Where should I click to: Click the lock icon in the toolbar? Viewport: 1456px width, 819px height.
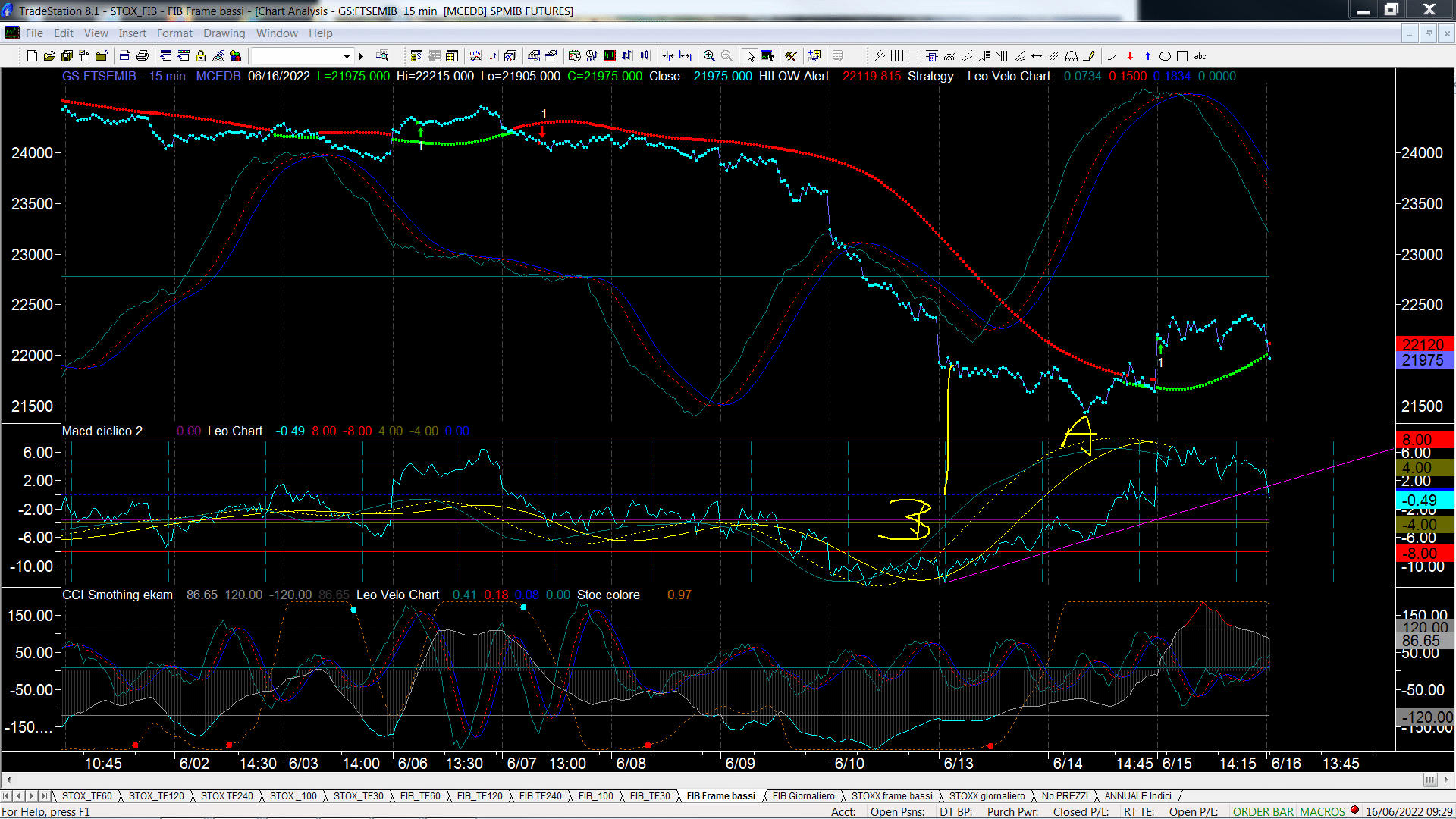point(201,56)
